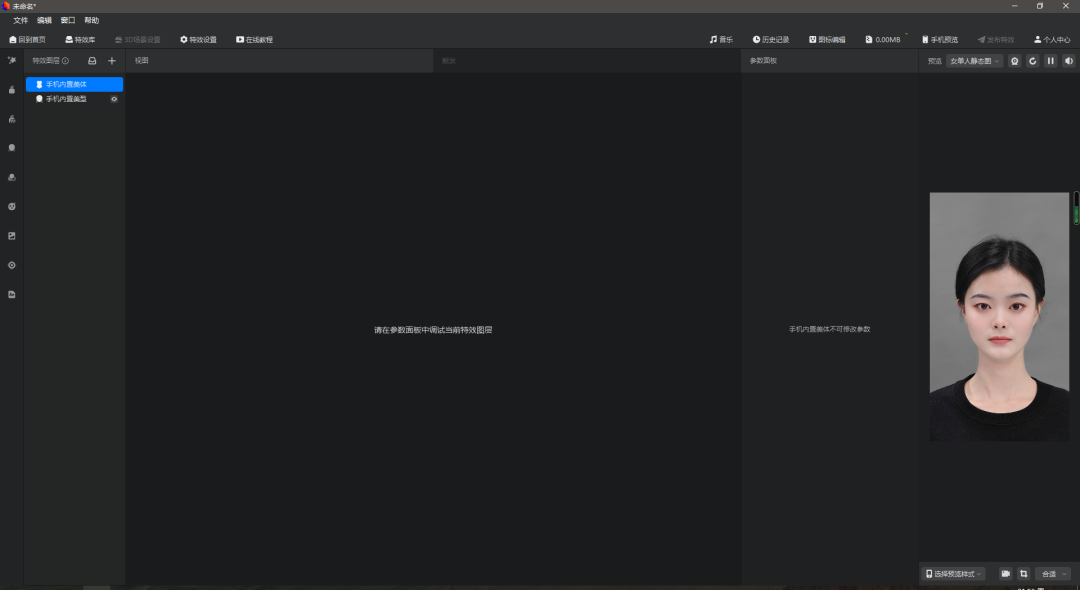Click the refresh preview icon
This screenshot has width=1080, height=590.
[1032, 61]
